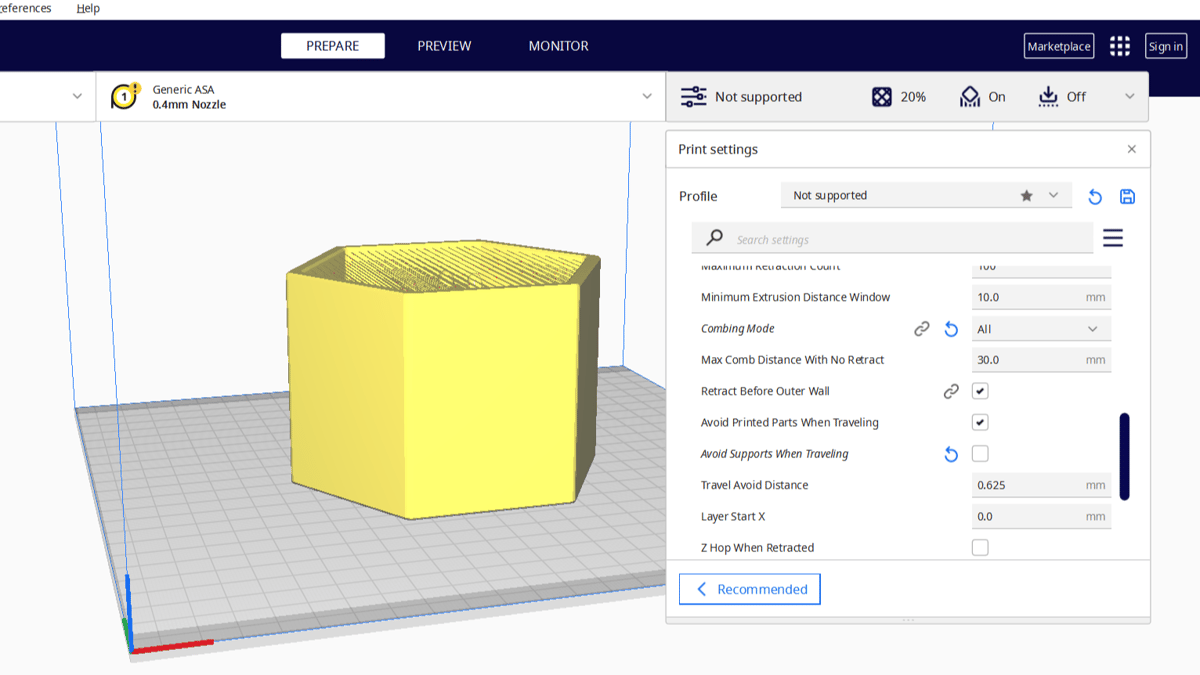The height and width of the screenshot is (675, 1200).
Task: Save the current profile settings
Action: click(1127, 197)
